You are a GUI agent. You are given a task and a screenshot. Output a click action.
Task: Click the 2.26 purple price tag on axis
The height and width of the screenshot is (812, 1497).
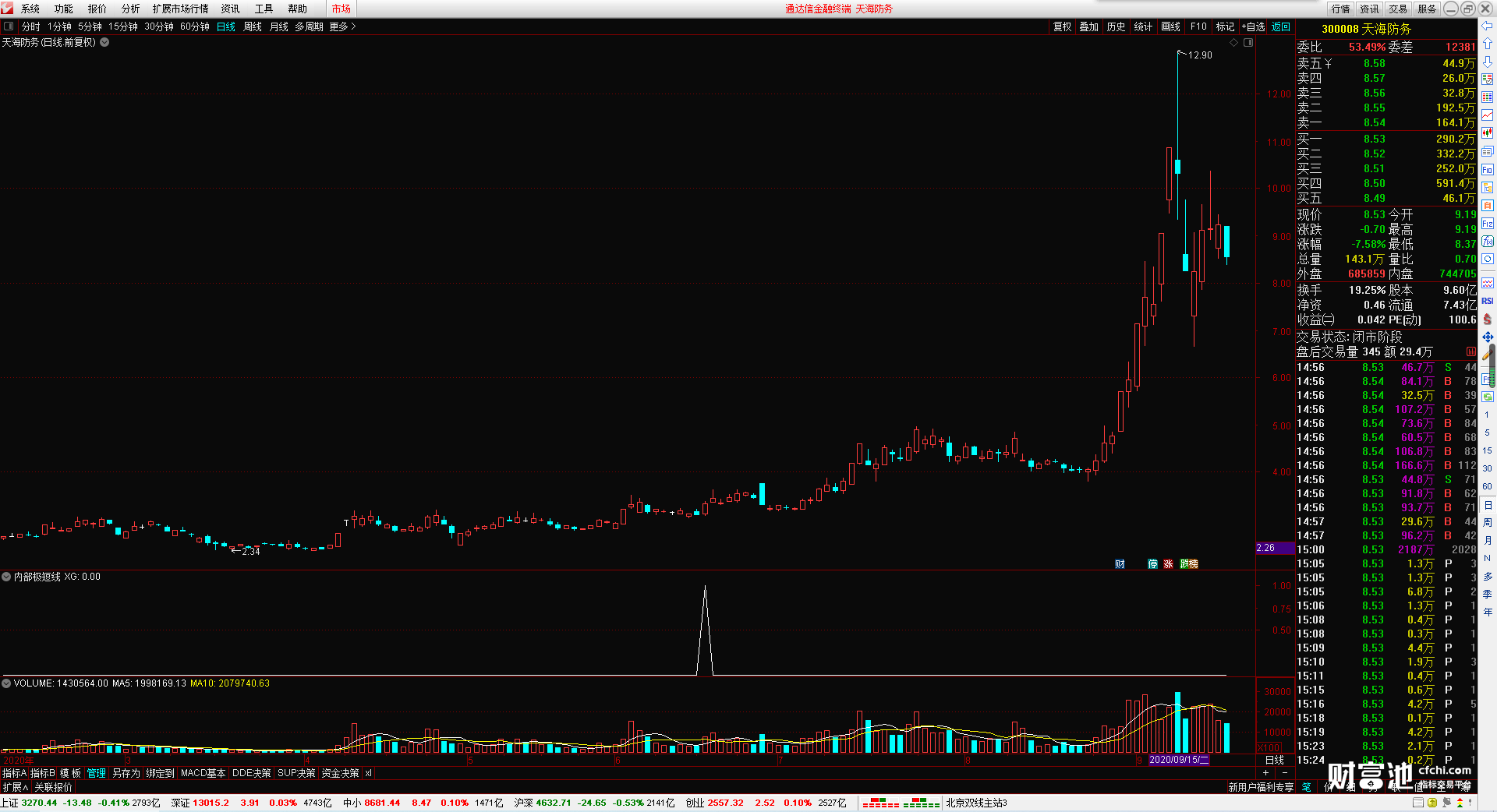[1275, 548]
